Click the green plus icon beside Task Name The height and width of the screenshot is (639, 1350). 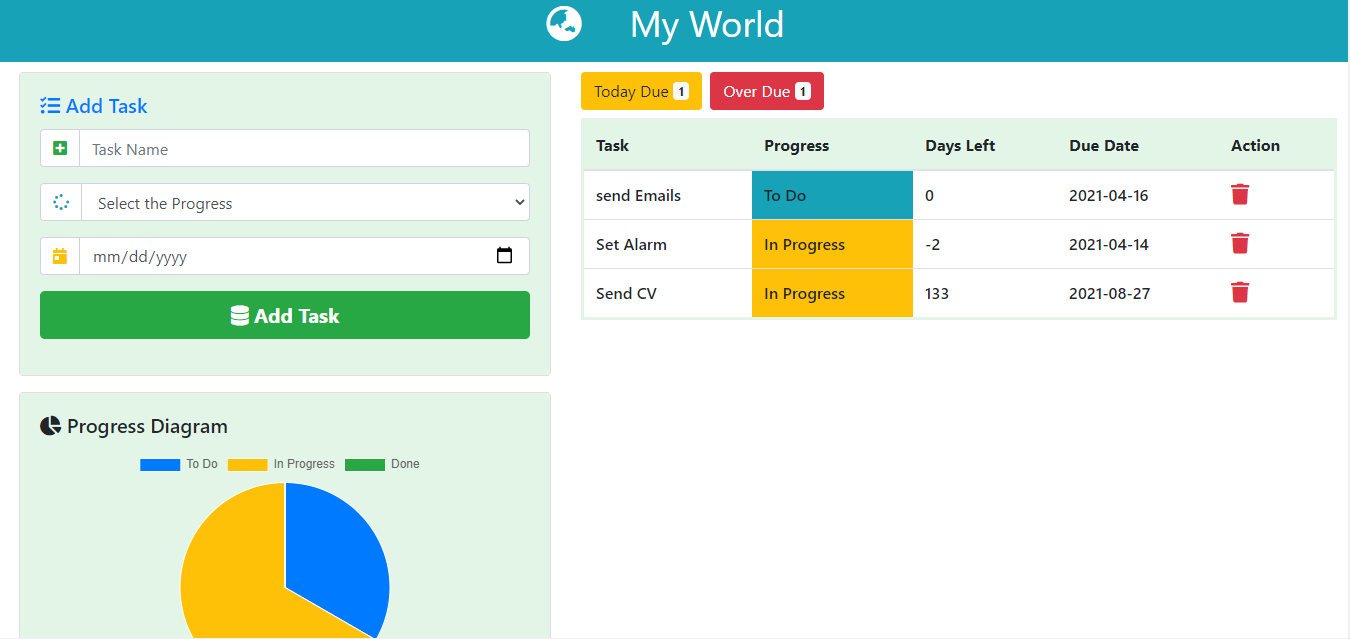tap(60, 149)
